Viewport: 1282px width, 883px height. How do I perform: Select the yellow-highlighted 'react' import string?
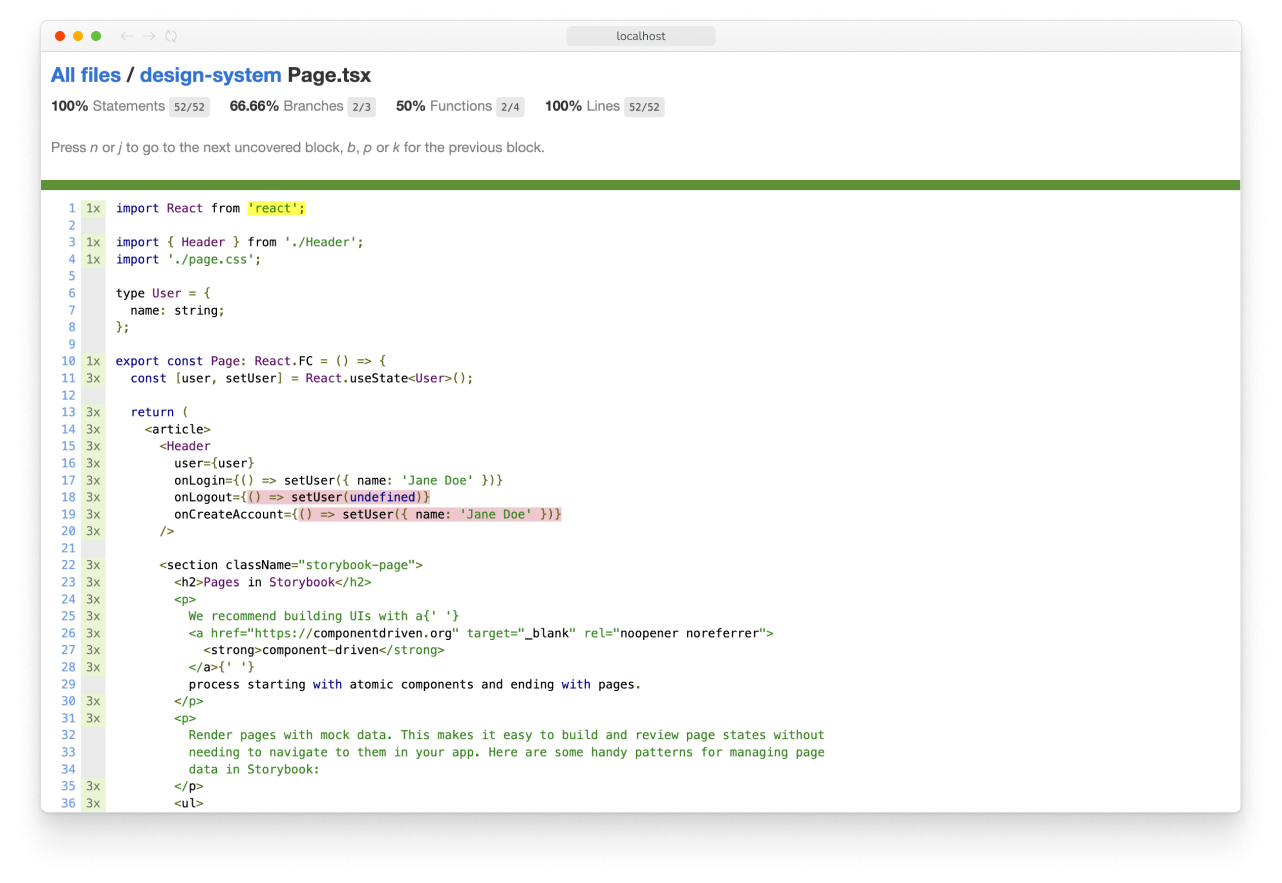pyautogui.click(x=276, y=208)
